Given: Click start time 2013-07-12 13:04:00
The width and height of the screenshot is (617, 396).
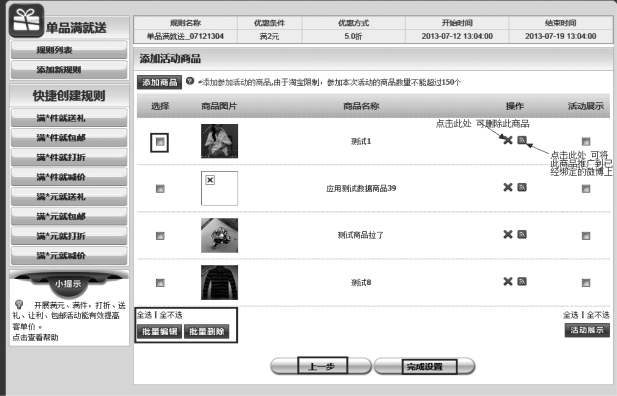Looking at the screenshot, I should pos(457,36).
